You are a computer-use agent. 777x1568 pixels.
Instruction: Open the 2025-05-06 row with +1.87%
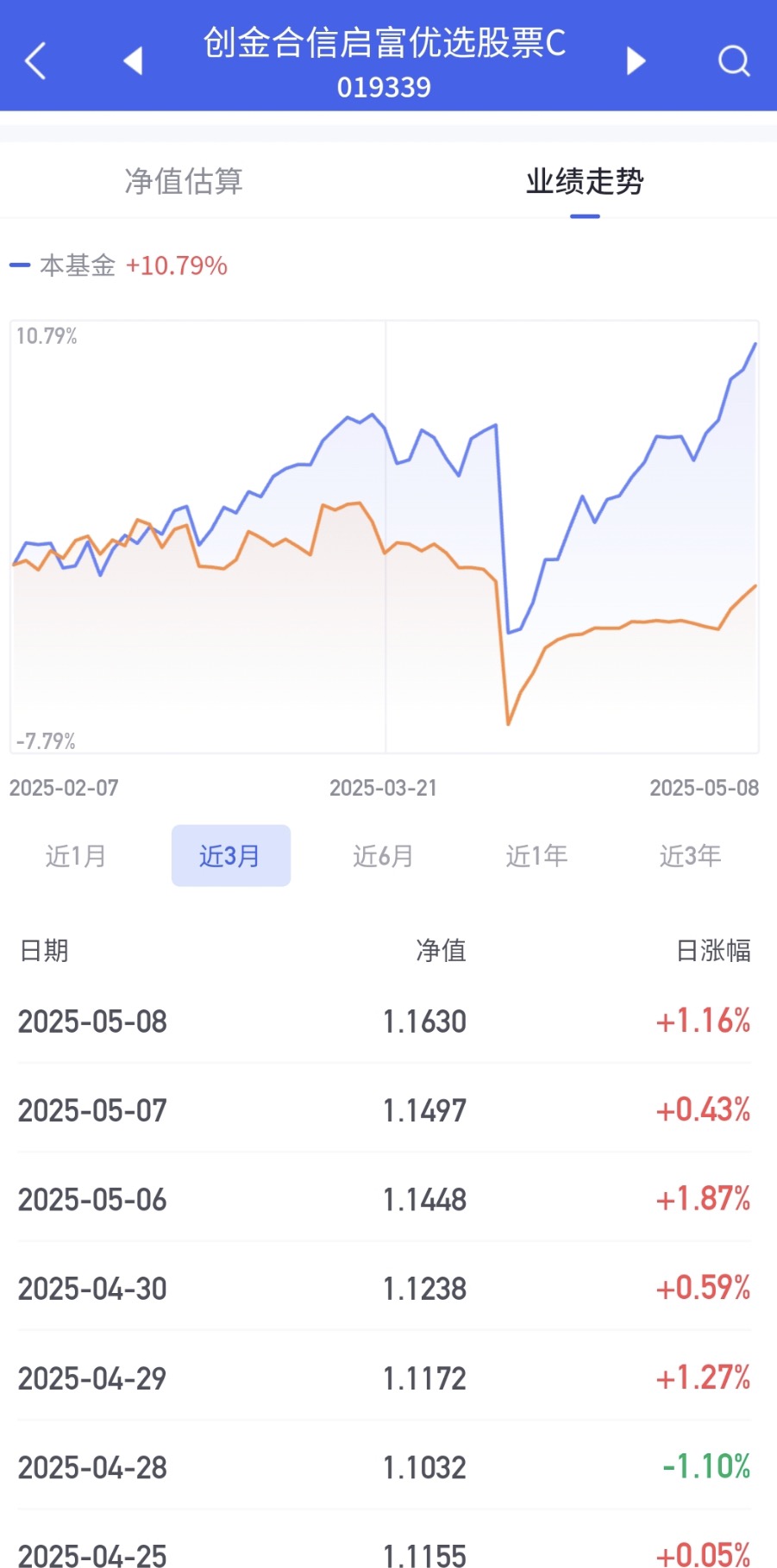(x=385, y=1199)
